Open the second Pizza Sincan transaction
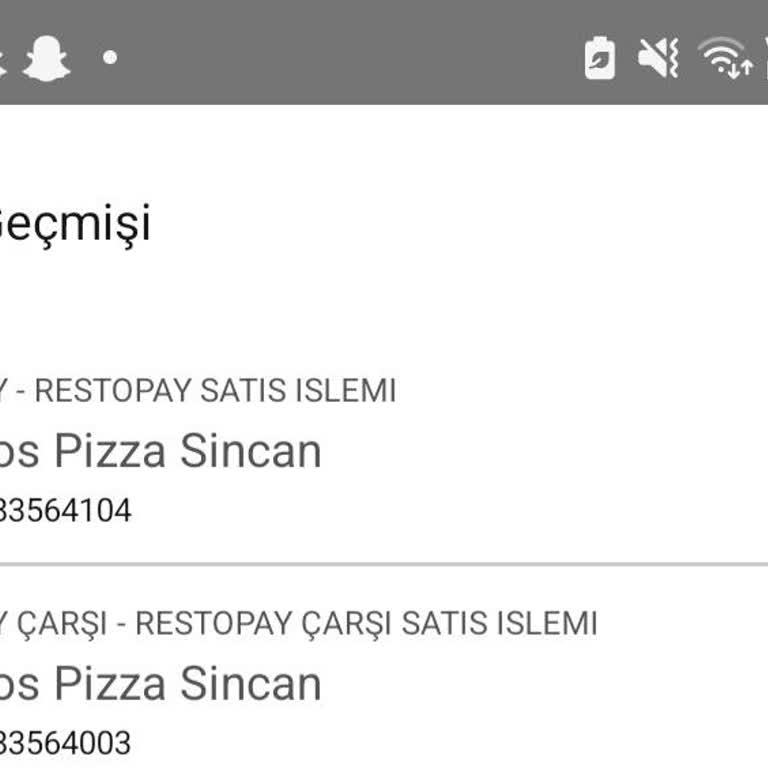Screen dimensions: 768x768 pyautogui.click(x=160, y=684)
